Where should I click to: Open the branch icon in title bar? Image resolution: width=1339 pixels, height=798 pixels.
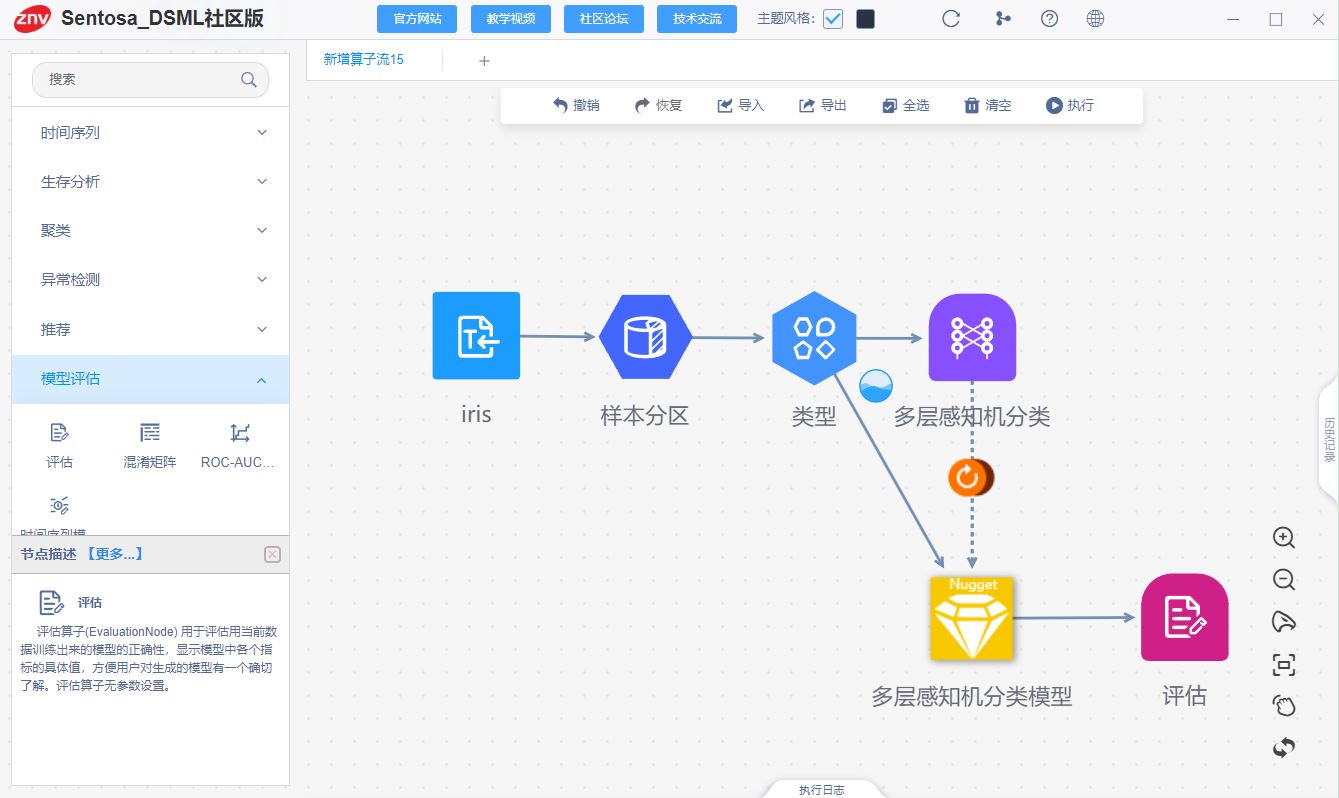[1003, 18]
